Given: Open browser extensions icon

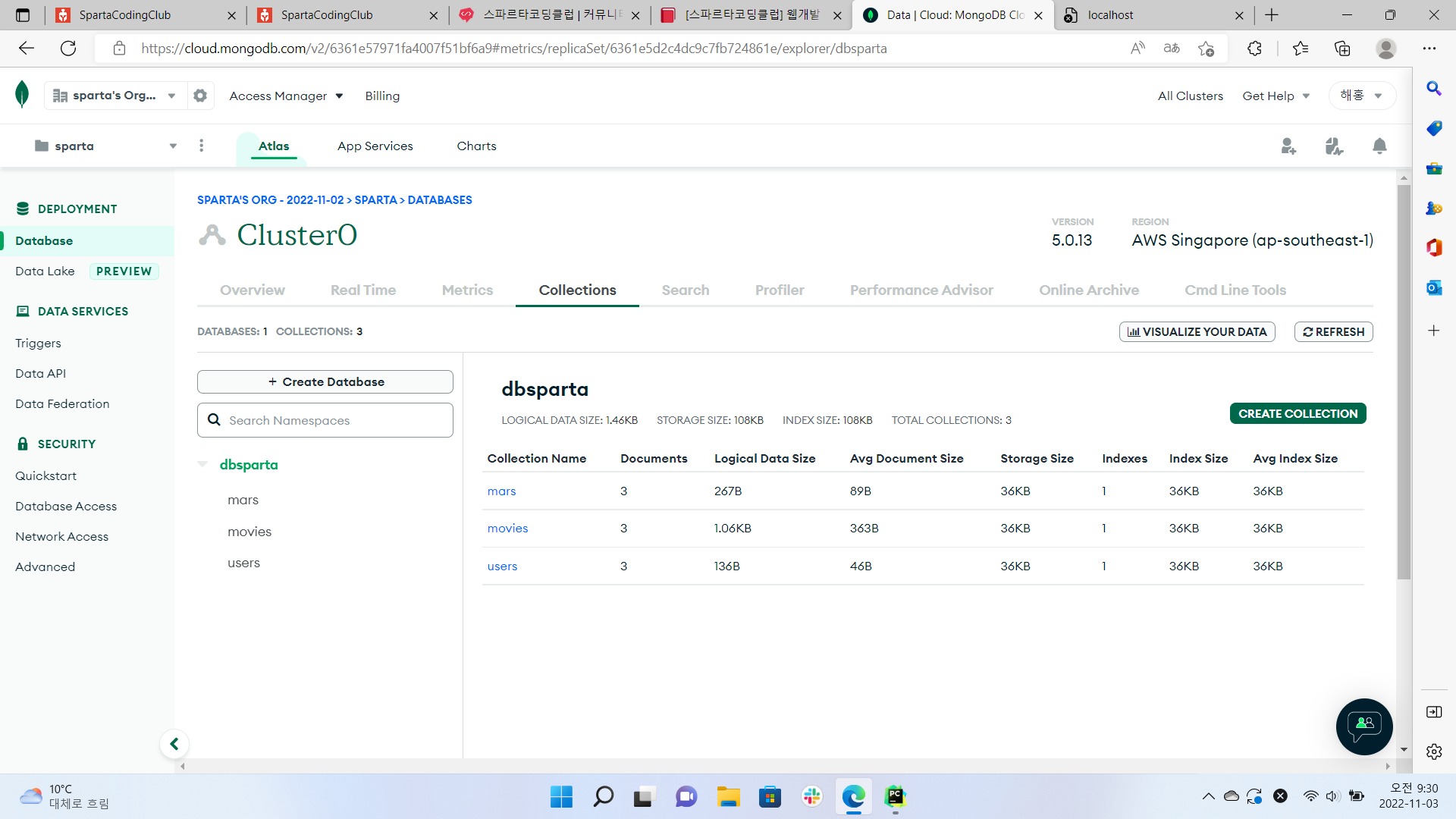Looking at the screenshot, I should click(x=1254, y=49).
